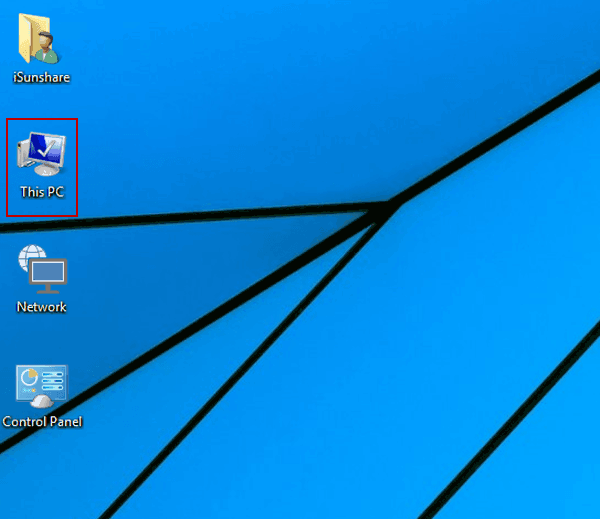Select the This PC monitor icon
Screen dimensions: 600x519
click(41, 153)
